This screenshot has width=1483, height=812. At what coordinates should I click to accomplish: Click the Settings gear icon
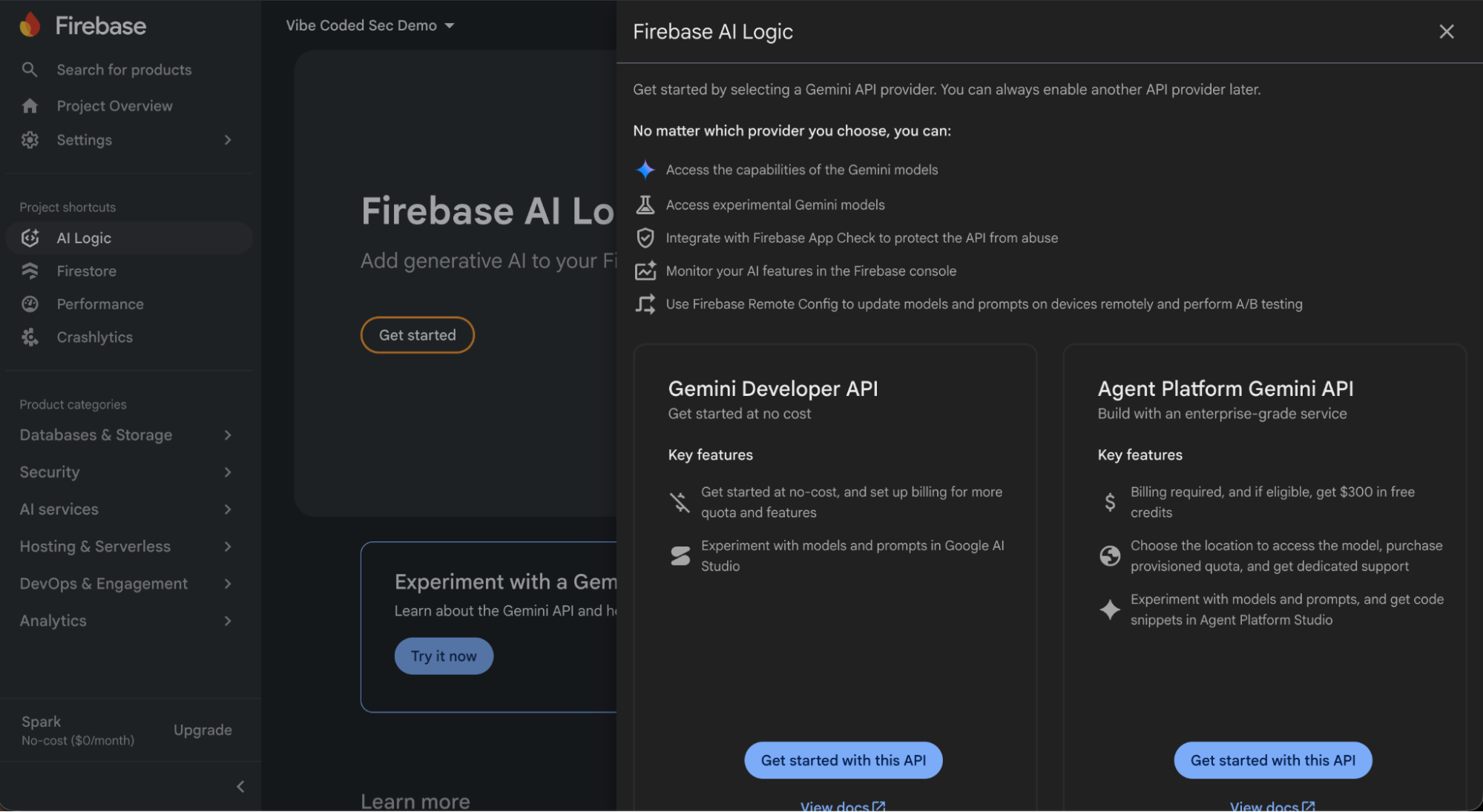(30, 140)
